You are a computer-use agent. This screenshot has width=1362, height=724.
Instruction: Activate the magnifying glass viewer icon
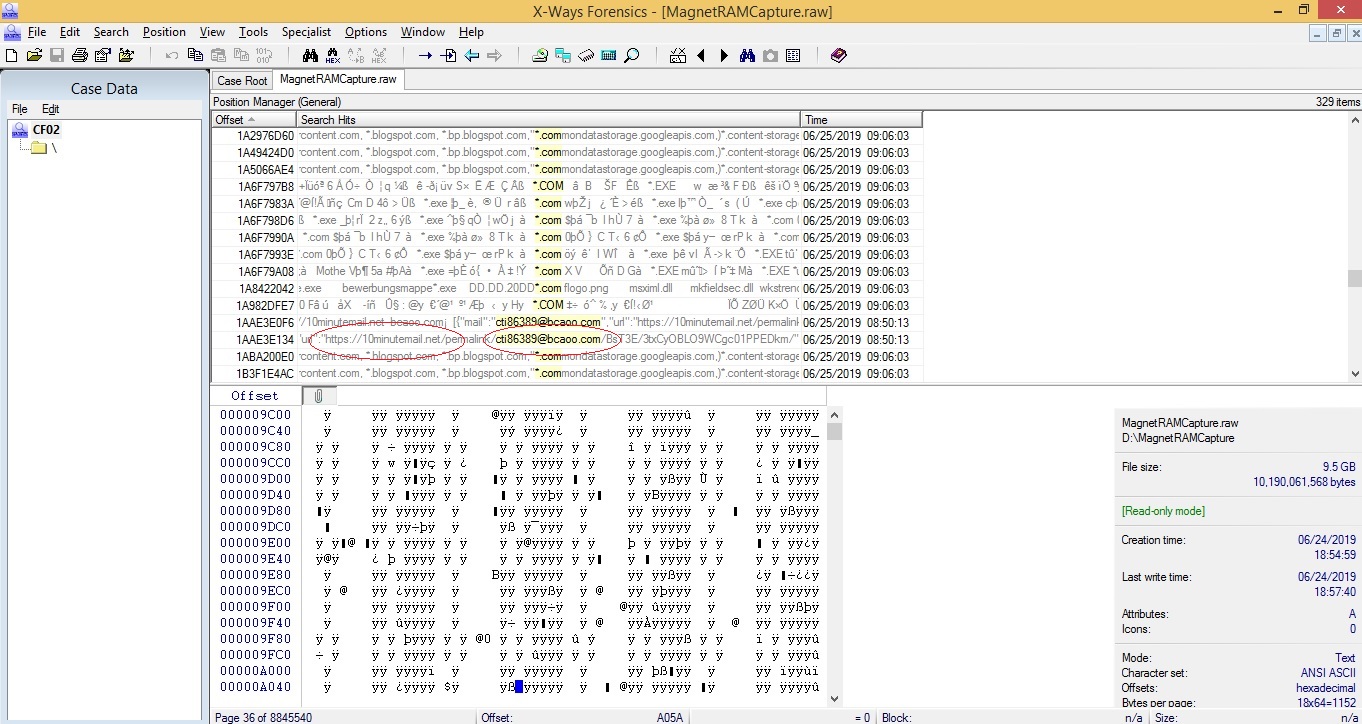[631, 55]
